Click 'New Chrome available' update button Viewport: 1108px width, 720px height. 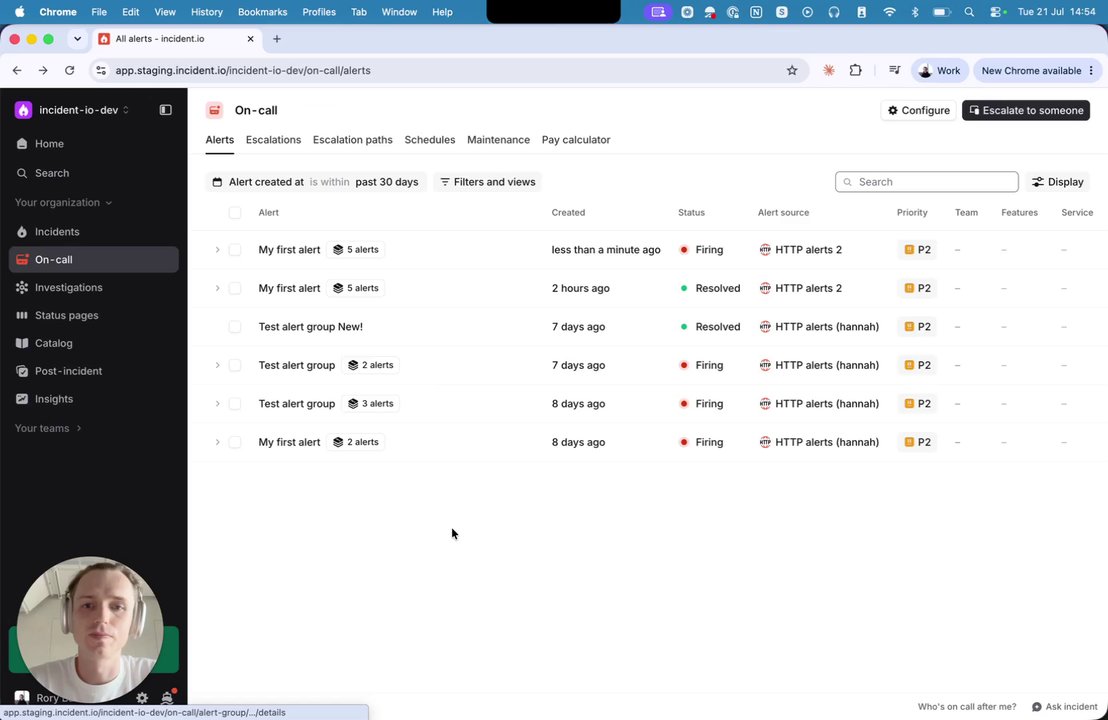(x=1037, y=71)
